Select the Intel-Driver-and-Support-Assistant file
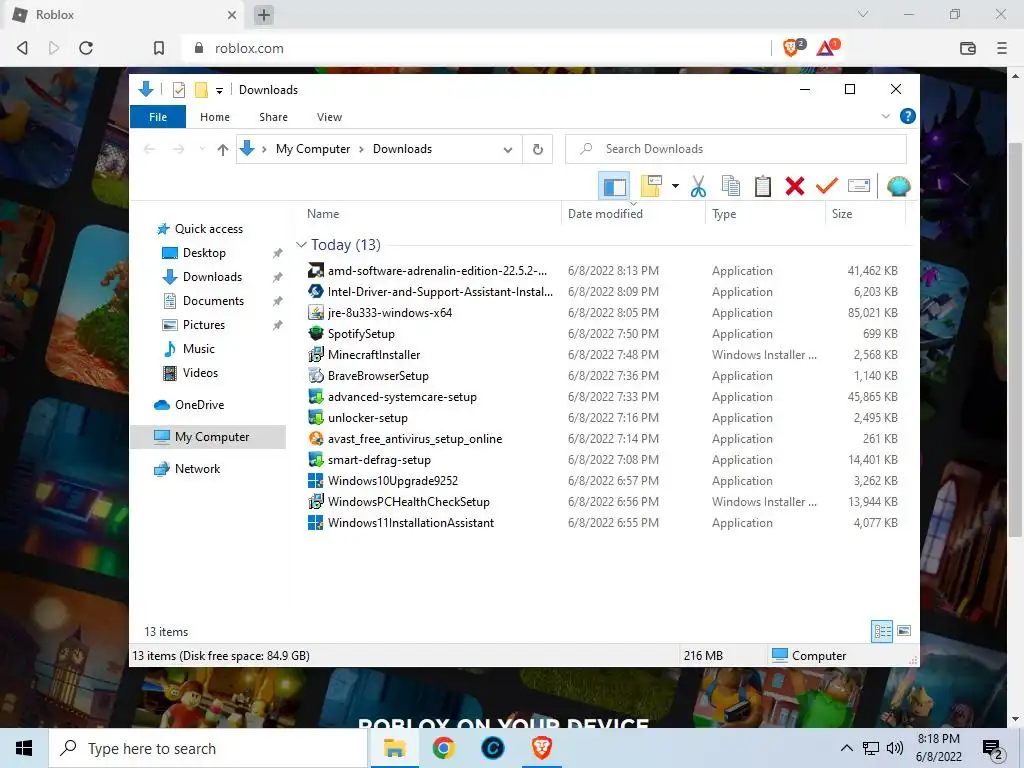1024x768 pixels. 440,291
